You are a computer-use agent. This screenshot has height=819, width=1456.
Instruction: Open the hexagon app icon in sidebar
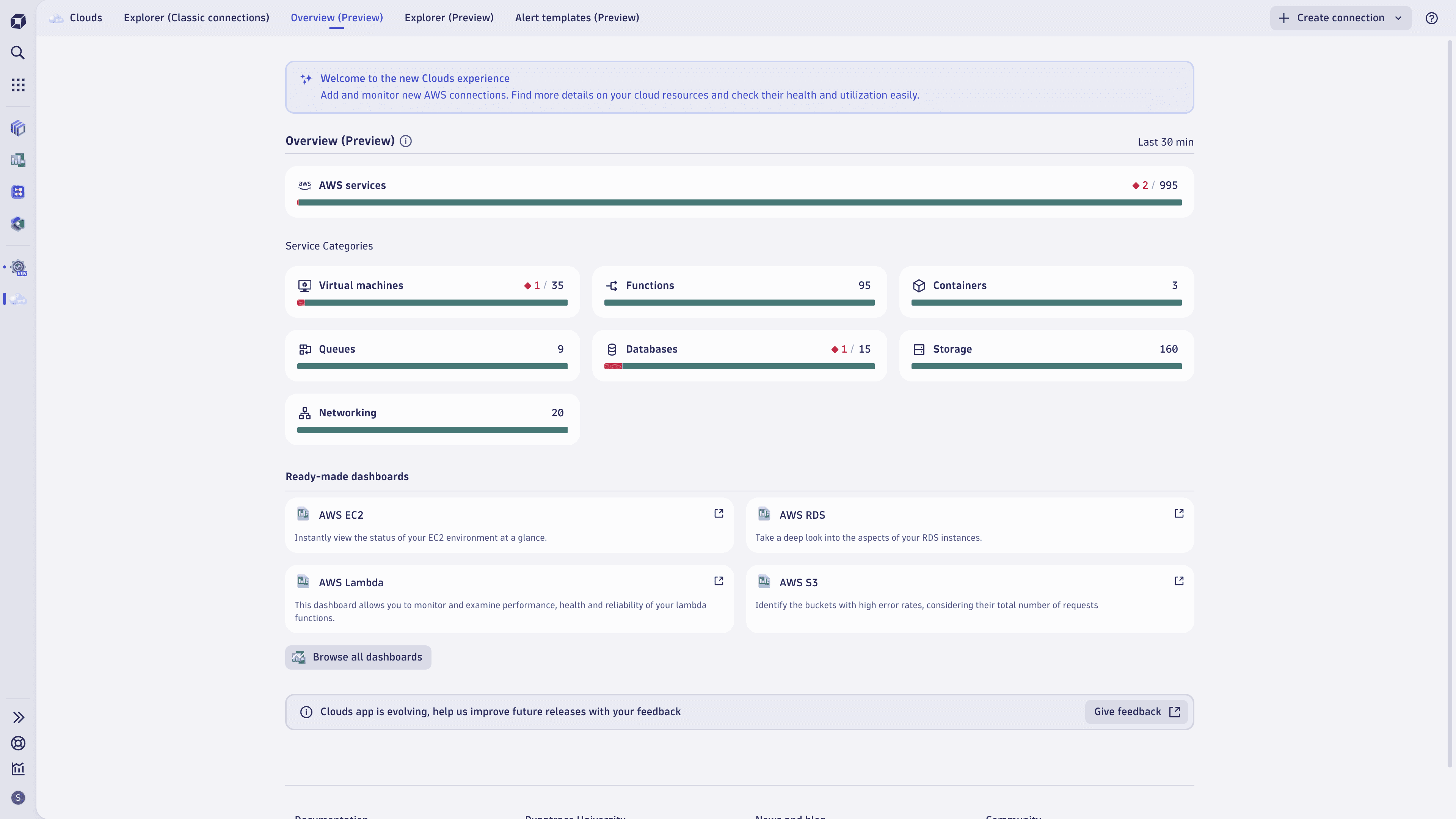point(18,224)
